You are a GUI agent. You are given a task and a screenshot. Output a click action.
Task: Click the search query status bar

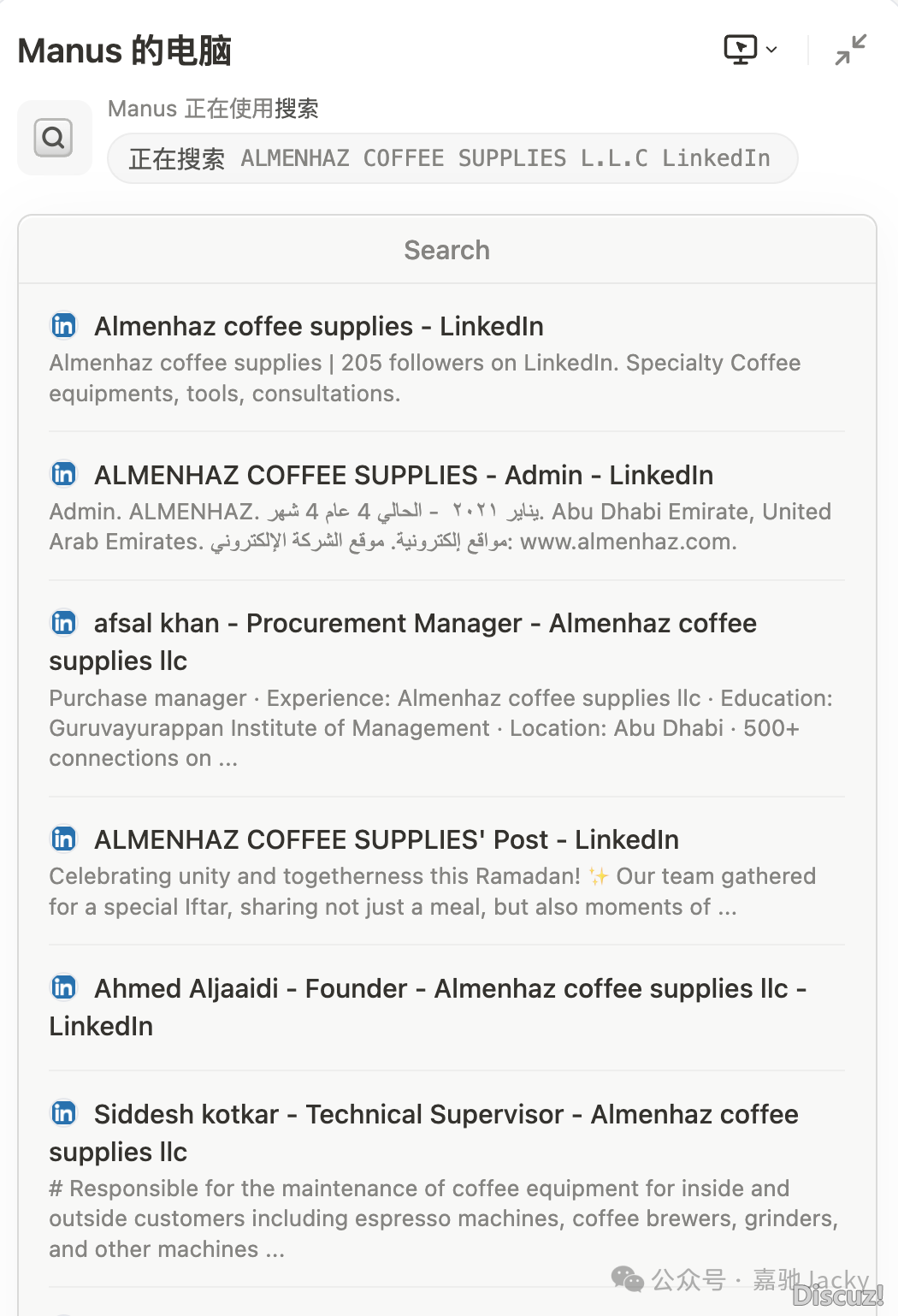pyautogui.click(x=452, y=158)
